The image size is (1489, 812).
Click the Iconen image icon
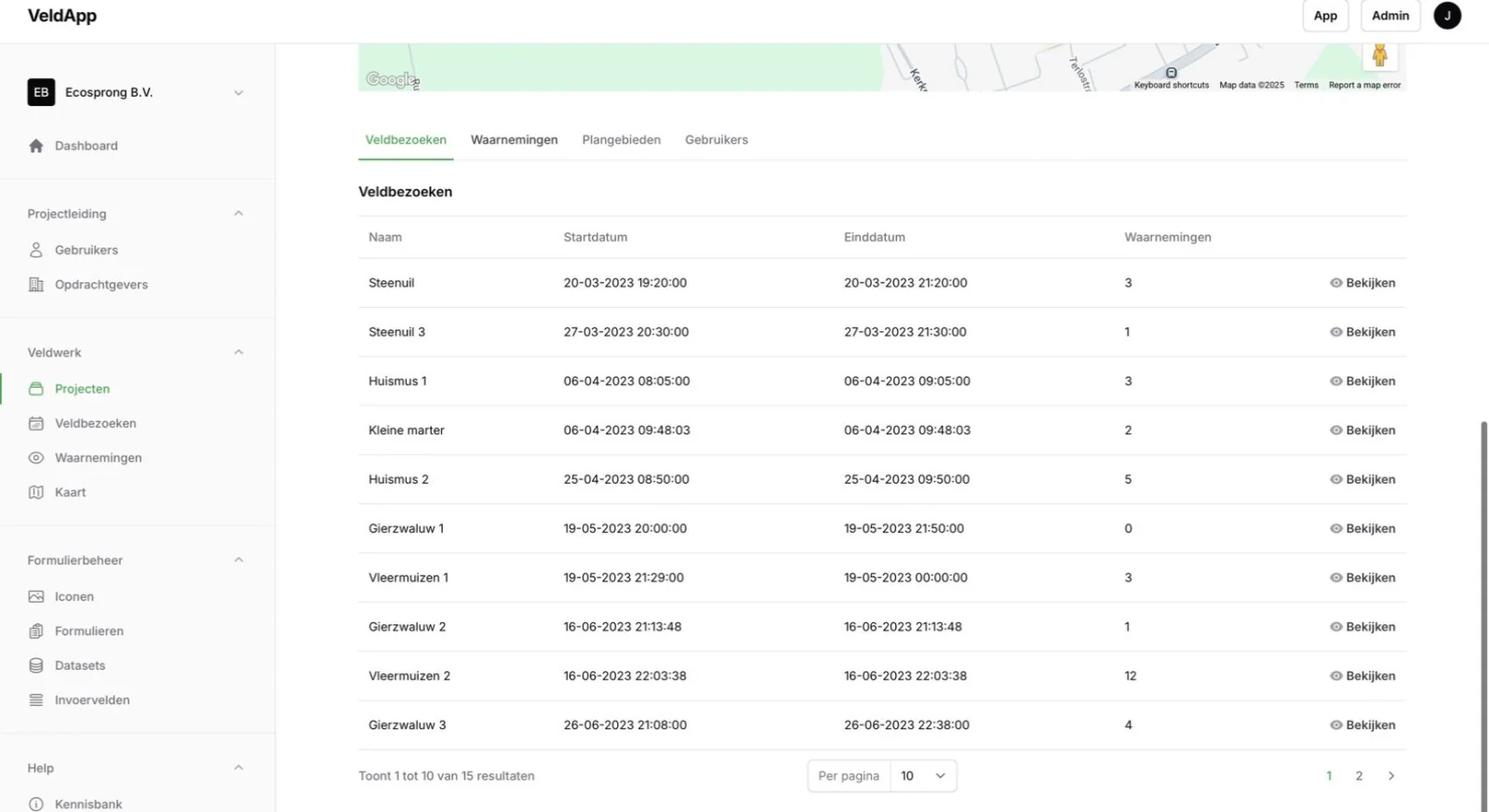click(x=36, y=596)
